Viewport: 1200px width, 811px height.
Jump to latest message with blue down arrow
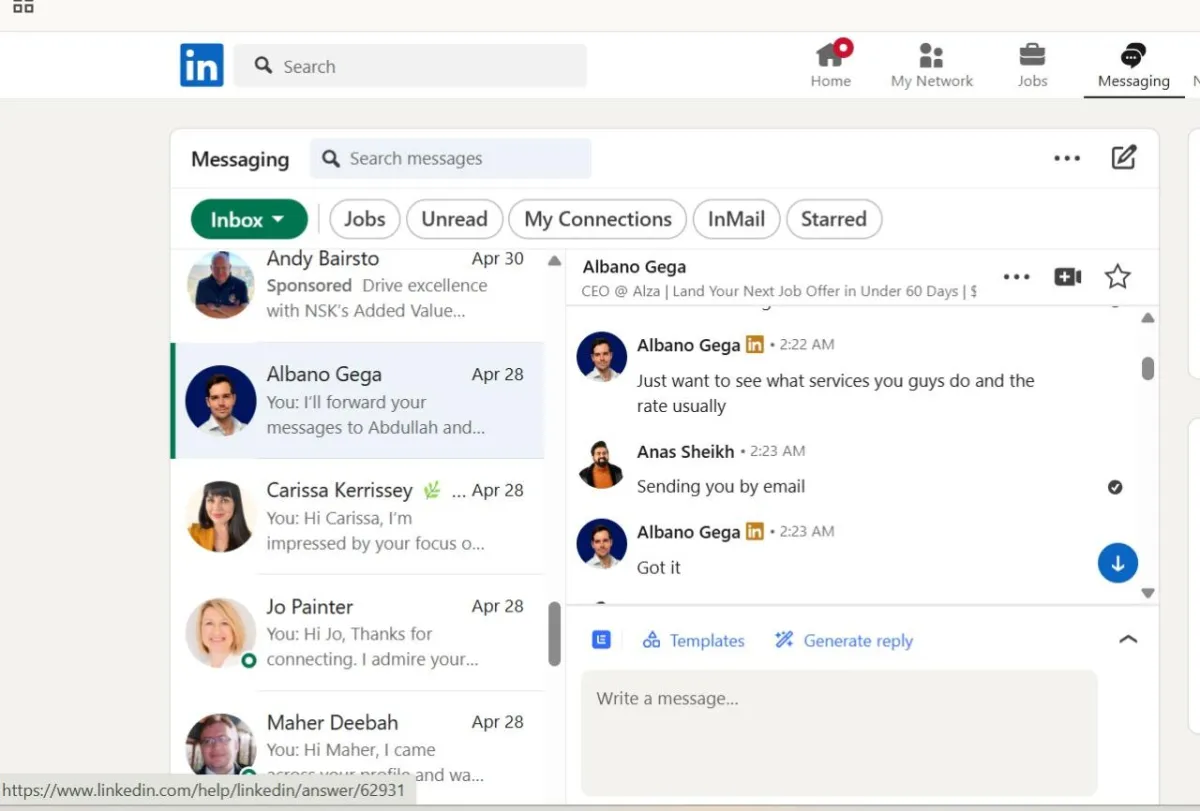click(x=1118, y=563)
